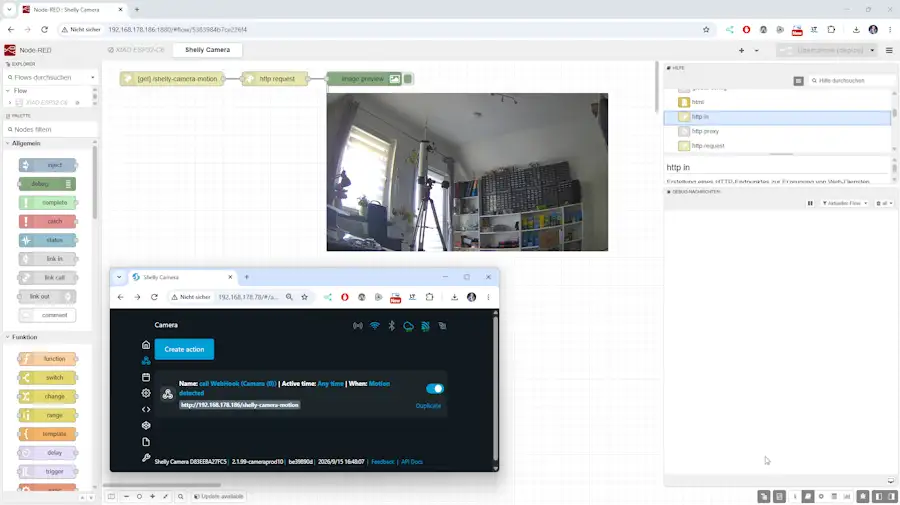Select Shelly Camera flow tab

point(207,50)
